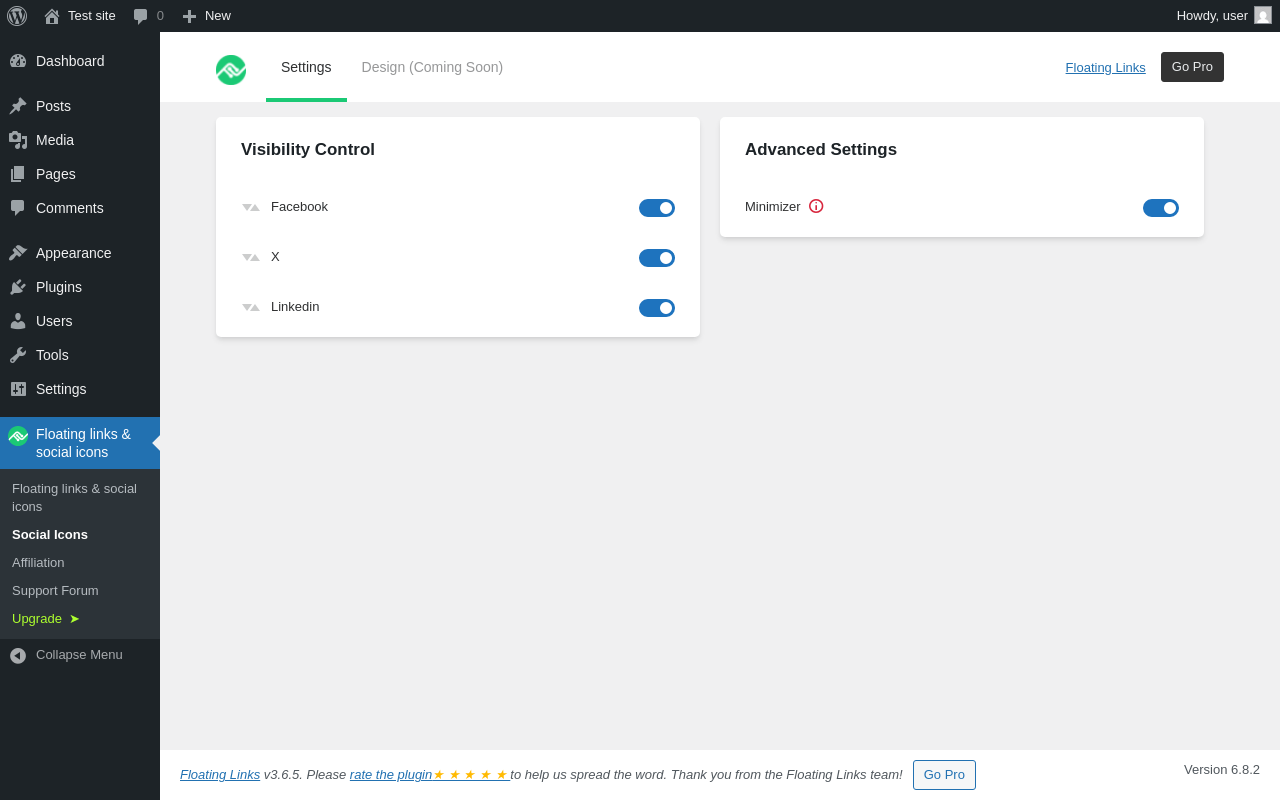Switch to Design (Coming Soon) tab
The width and height of the screenshot is (1280, 800).
(x=432, y=67)
